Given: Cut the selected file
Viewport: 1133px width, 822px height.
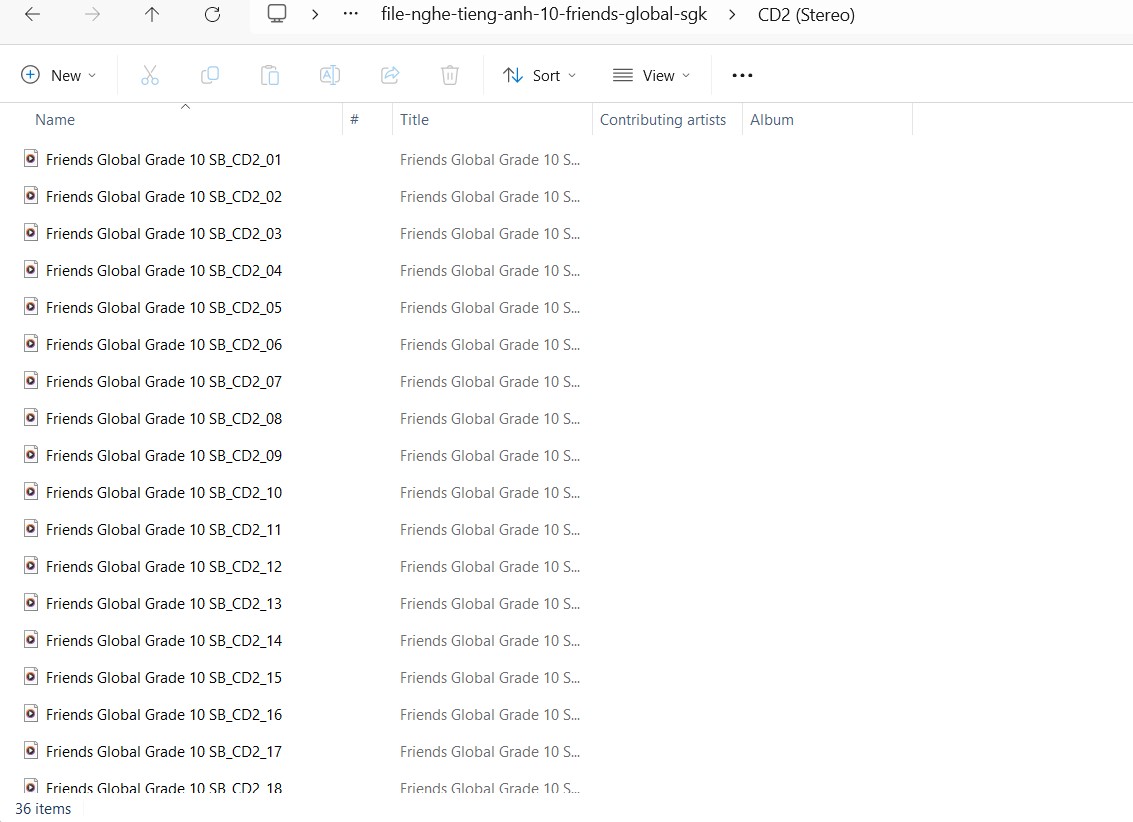Looking at the screenshot, I should point(150,74).
